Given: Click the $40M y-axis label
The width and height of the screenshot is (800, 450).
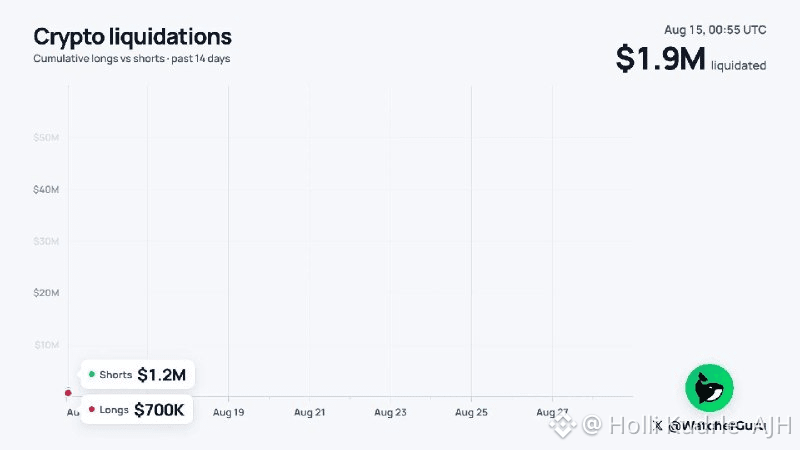Looking at the screenshot, I should tap(46, 190).
